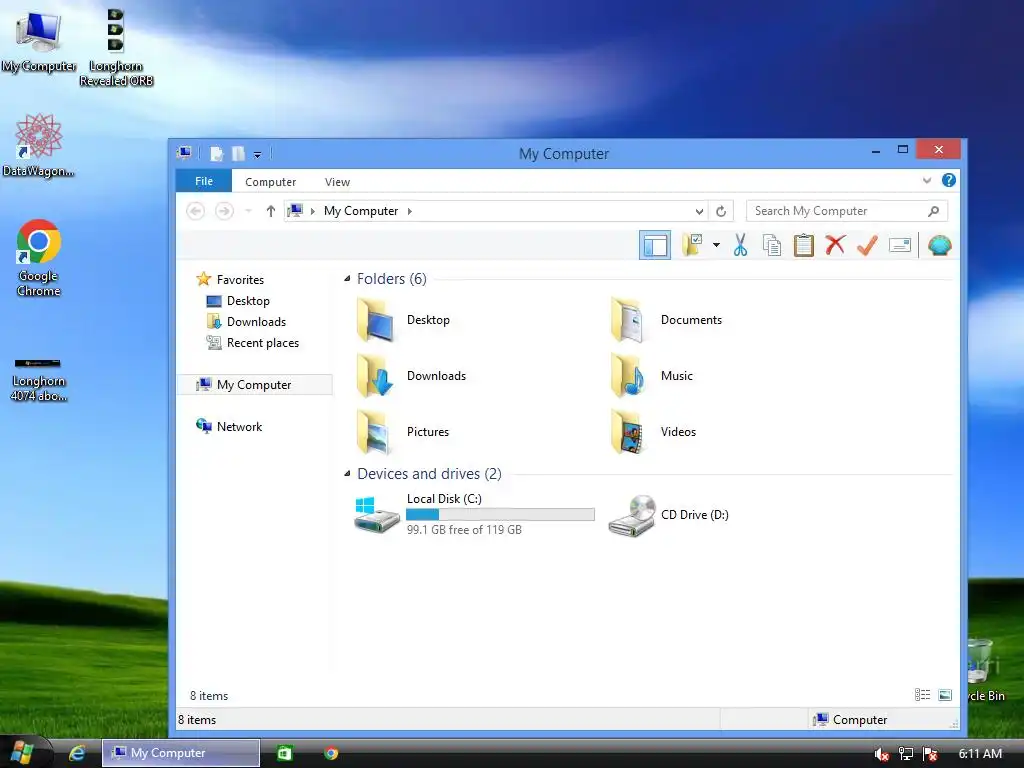Go up one level with Up arrow

270,211
